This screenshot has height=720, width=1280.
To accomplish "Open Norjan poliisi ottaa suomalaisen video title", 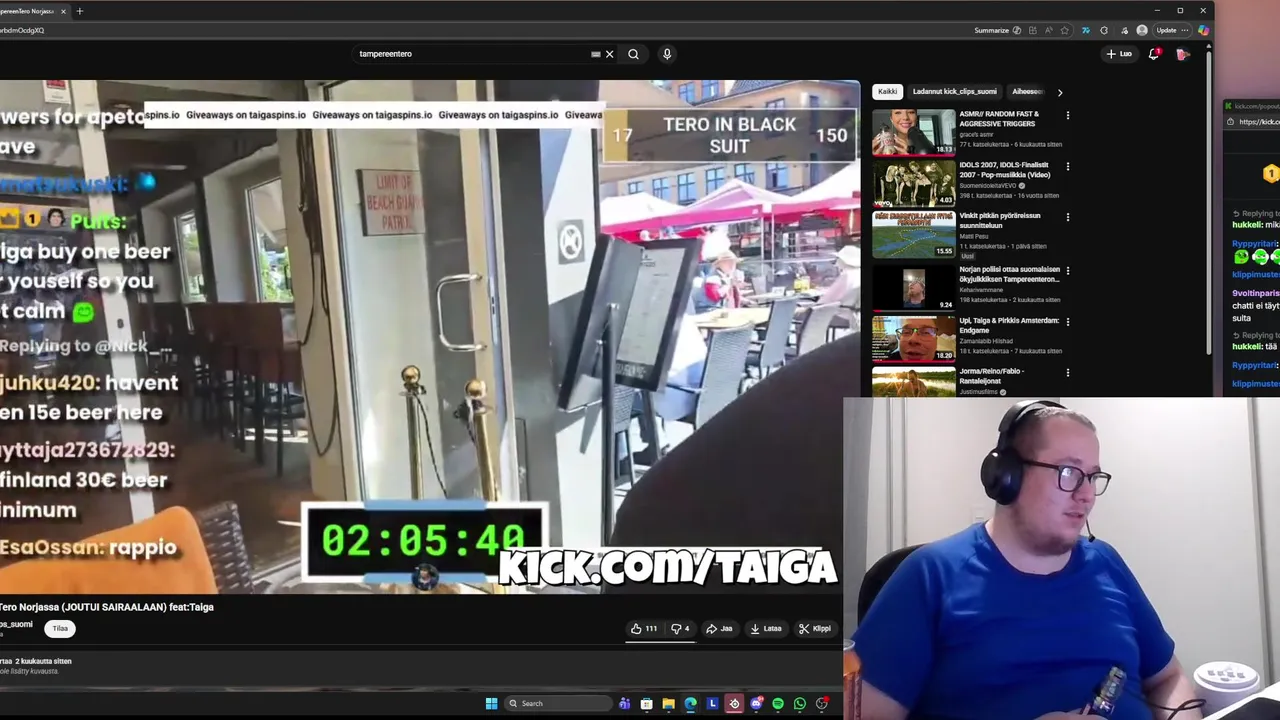I will click(x=1009, y=275).
